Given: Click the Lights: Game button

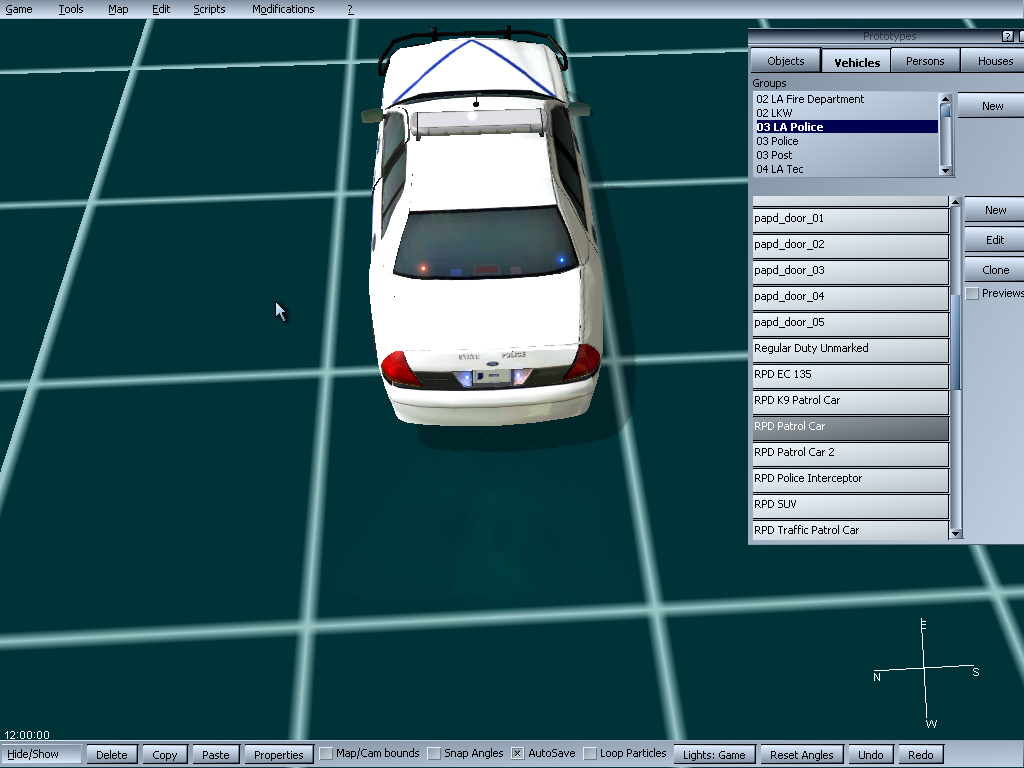Looking at the screenshot, I should [714, 754].
